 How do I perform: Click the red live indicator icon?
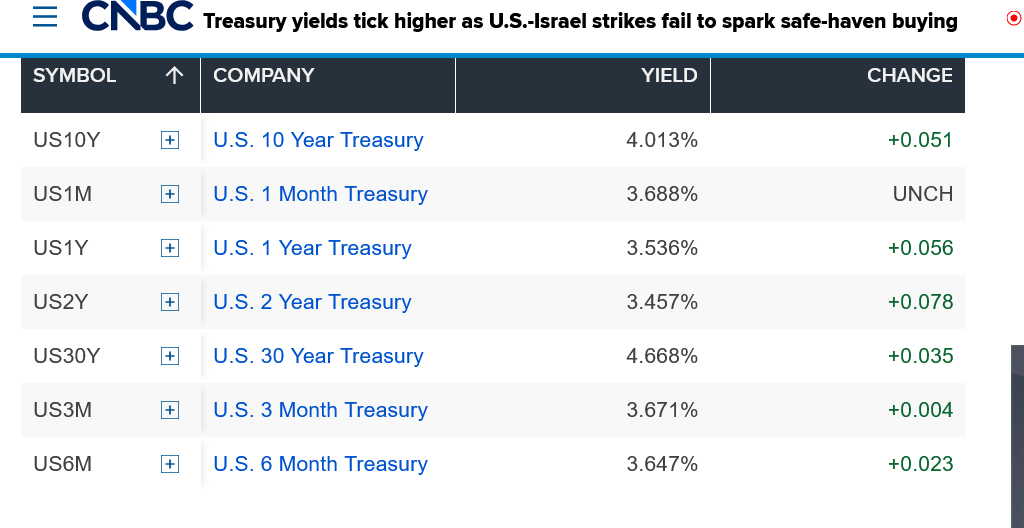click(1013, 19)
